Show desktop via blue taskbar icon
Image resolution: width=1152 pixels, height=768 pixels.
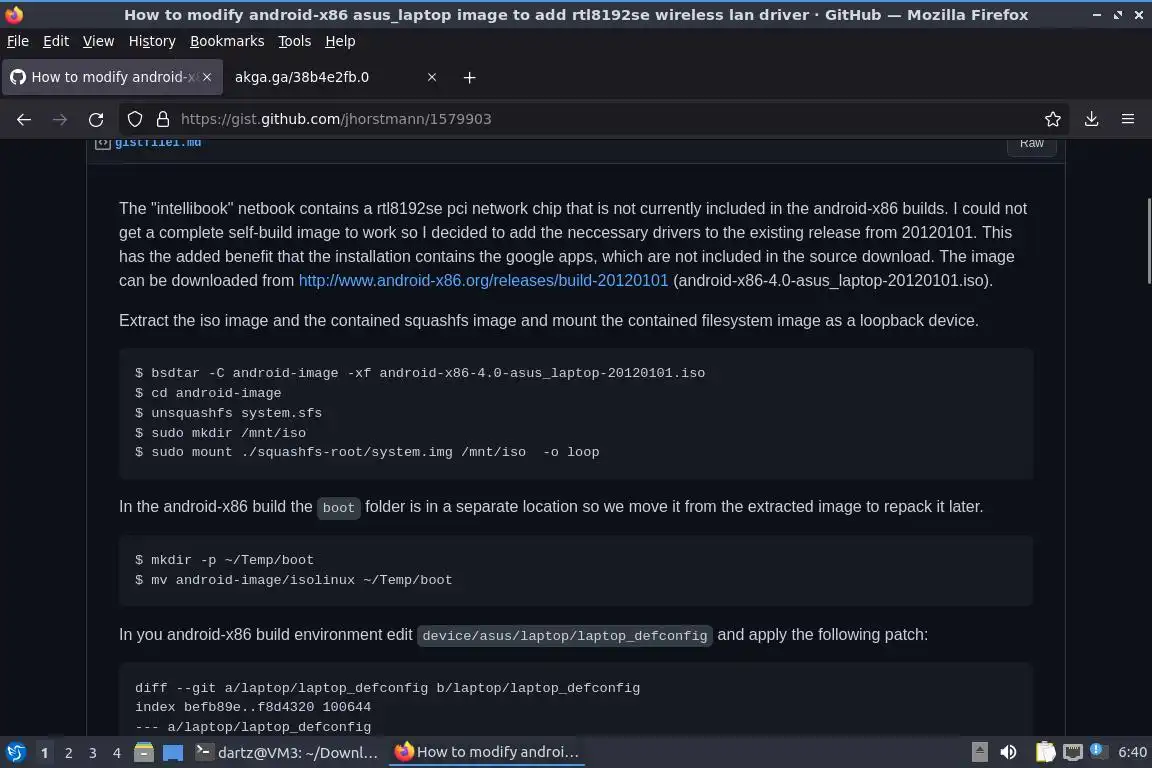click(x=173, y=752)
